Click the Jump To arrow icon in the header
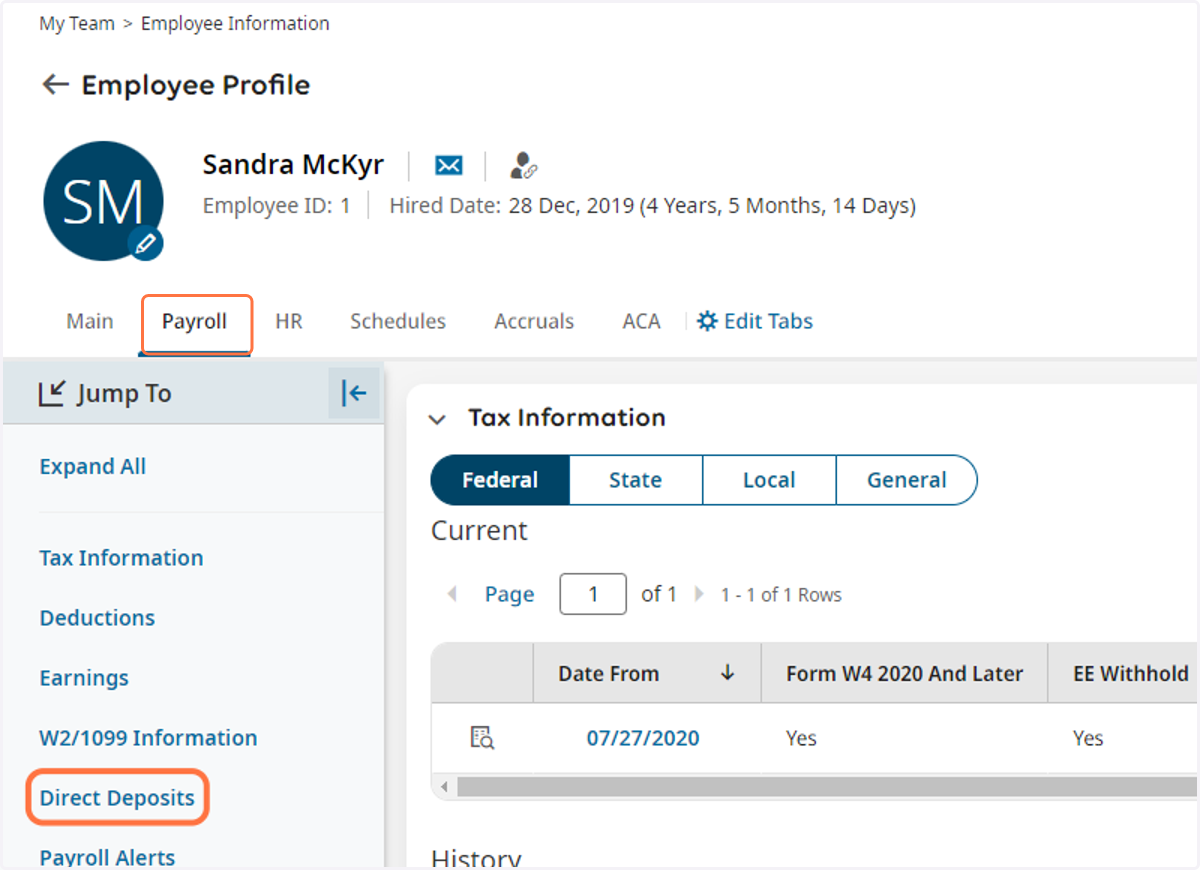Image resolution: width=1200 pixels, height=870 pixels. tap(52, 393)
